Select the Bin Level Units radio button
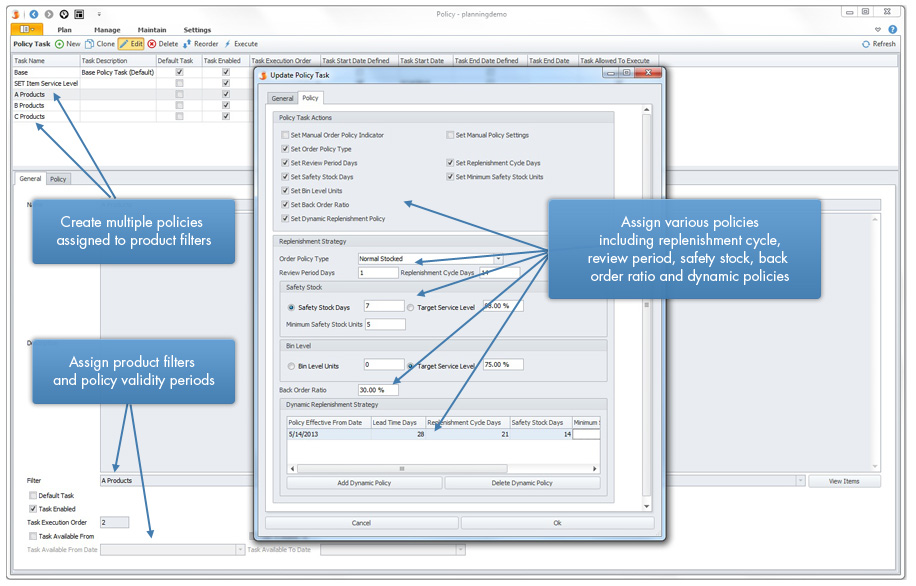Image resolution: width=916 pixels, height=586 pixels. [x=291, y=366]
